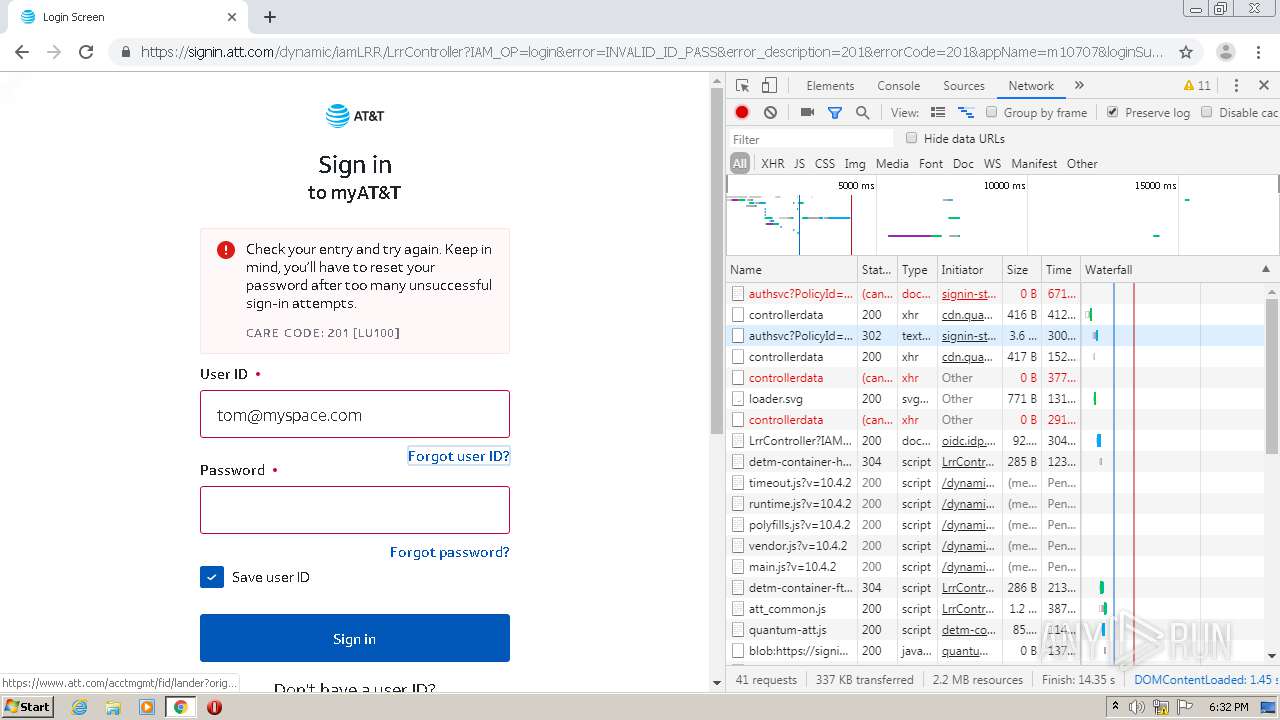Filter requests by Img type
This screenshot has width=1280, height=720.
tap(855, 164)
